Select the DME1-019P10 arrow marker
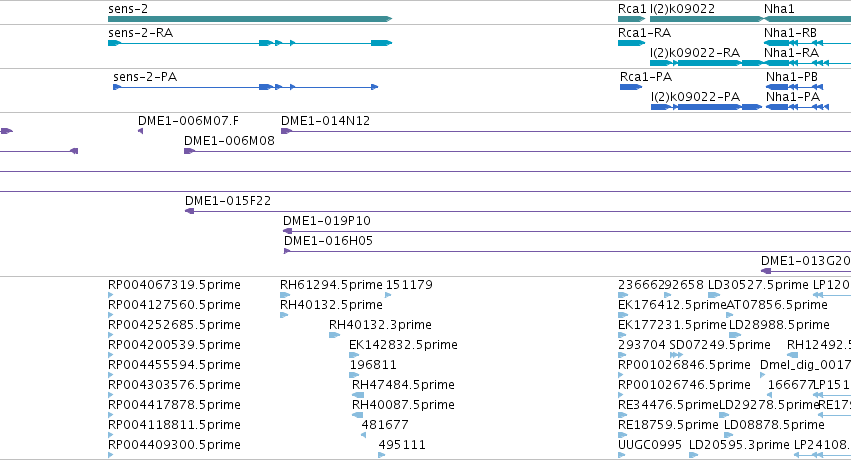851x460 pixels. point(288,231)
